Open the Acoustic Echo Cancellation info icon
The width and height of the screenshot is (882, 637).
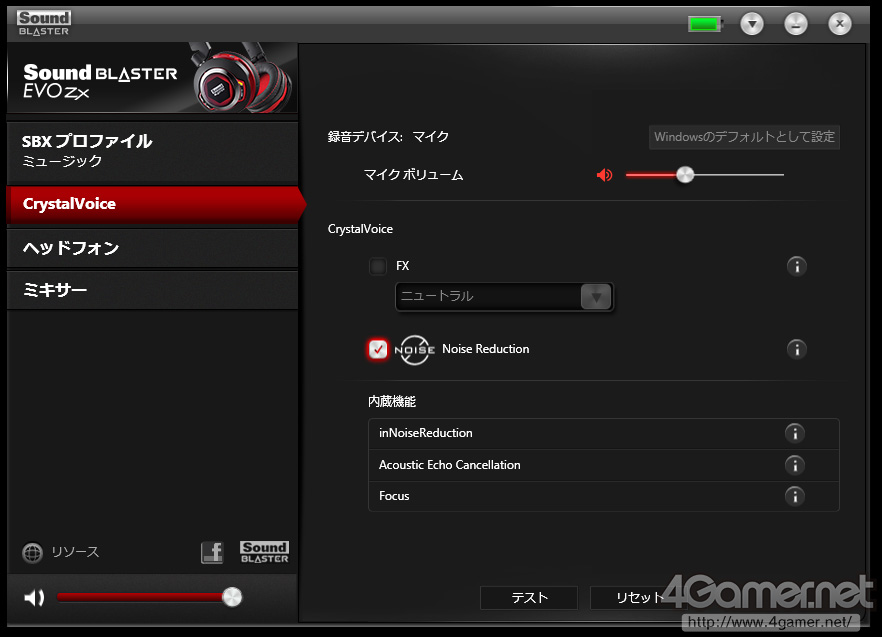click(x=795, y=465)
